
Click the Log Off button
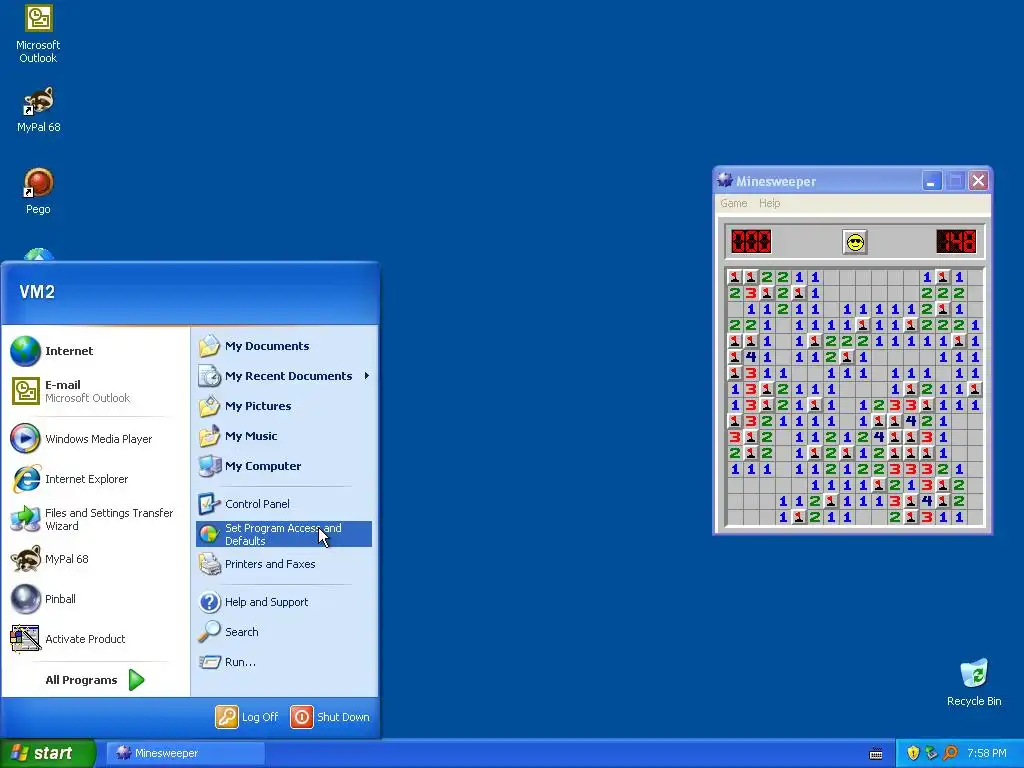click(247, 717)
